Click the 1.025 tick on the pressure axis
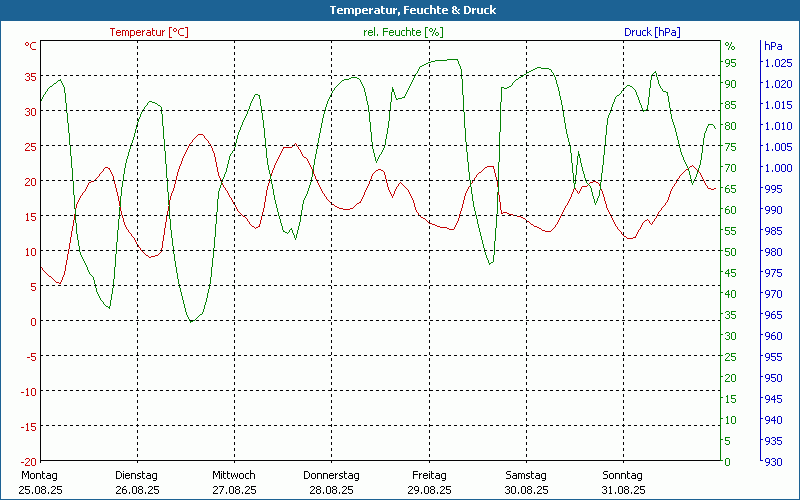 tap(778, 63)
